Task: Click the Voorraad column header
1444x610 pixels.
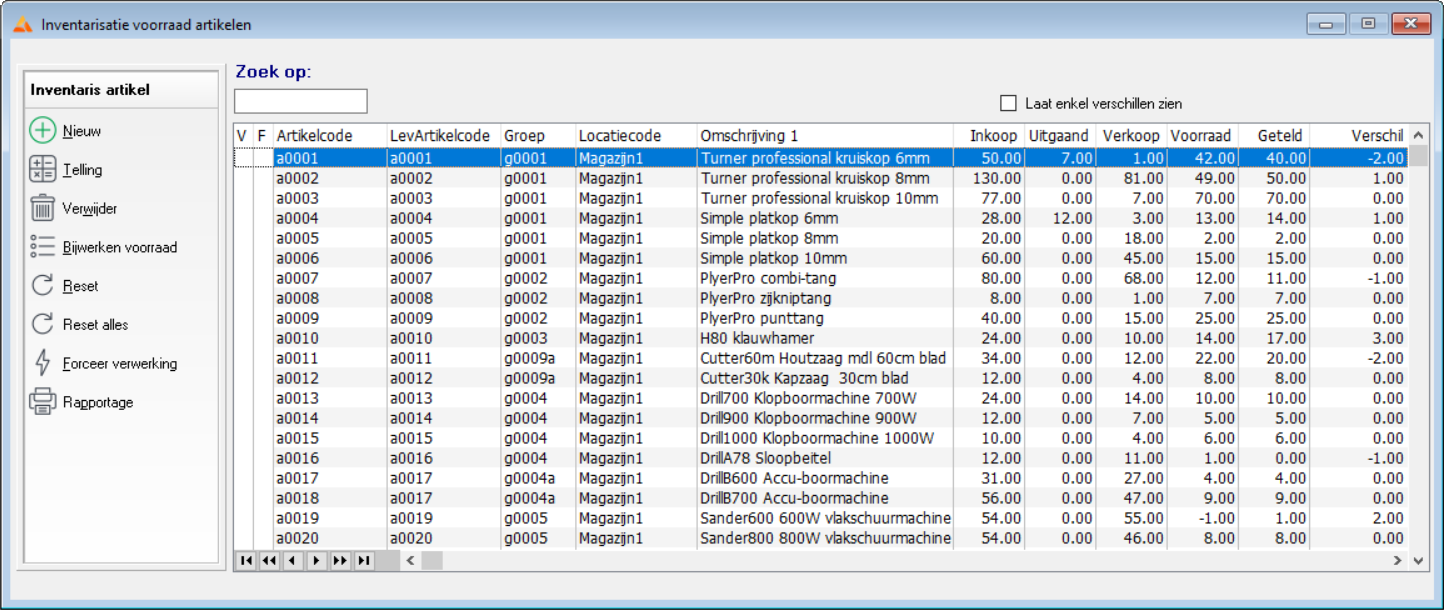Action: pyautogui.click(x=1201, y=136)
